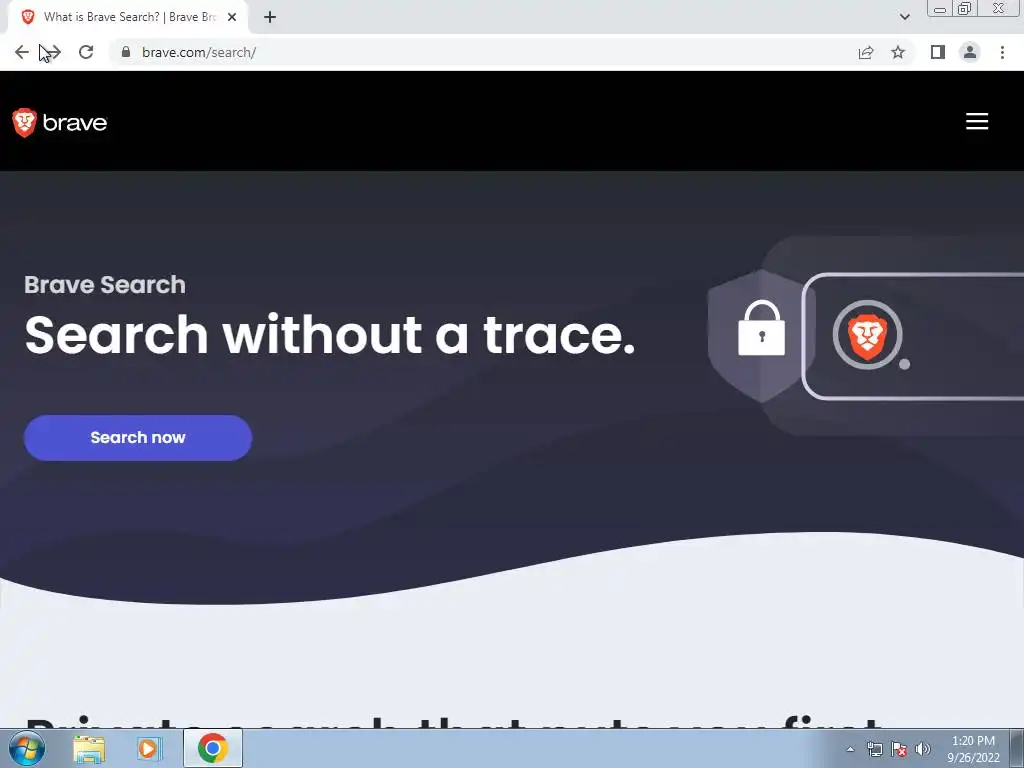Click the Brave lion icon in search box illustration
This screenshot has height=768, width=1024.
(x=867, y=335)
